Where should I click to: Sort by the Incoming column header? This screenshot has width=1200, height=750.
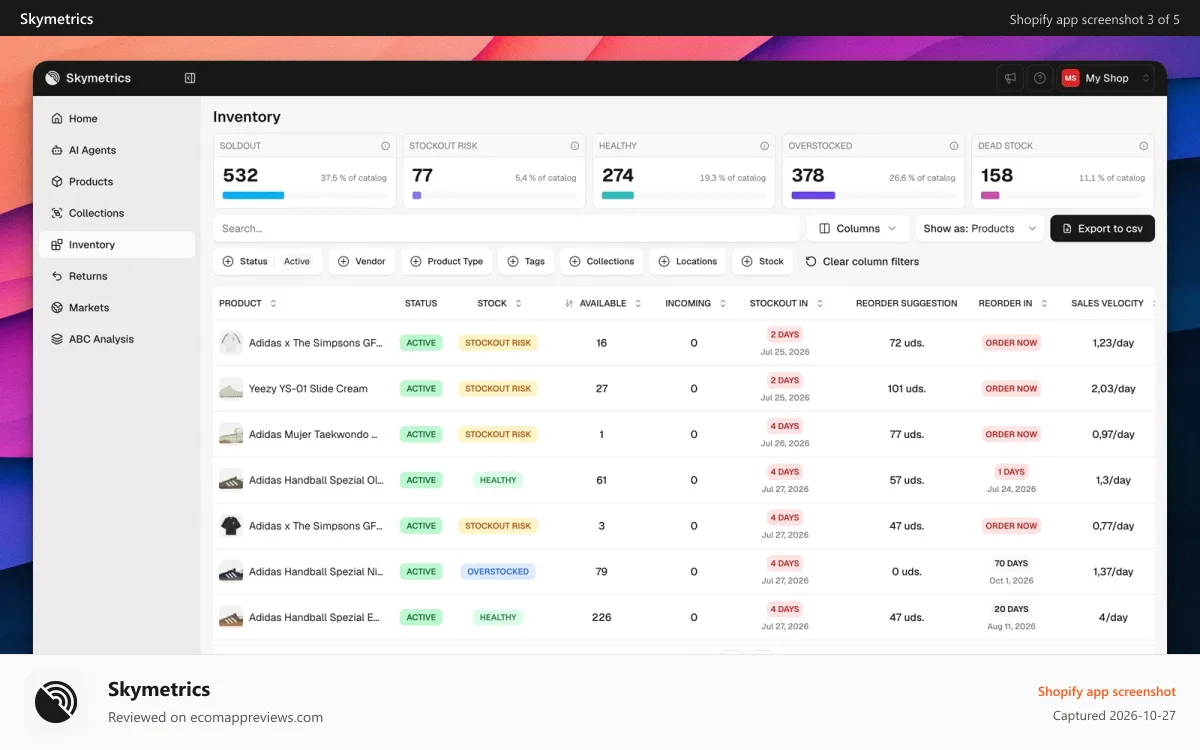click(695, 303)
